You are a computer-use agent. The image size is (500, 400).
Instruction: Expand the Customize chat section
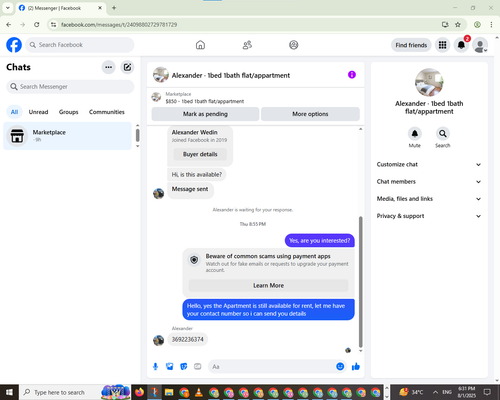tap(429, 164)
